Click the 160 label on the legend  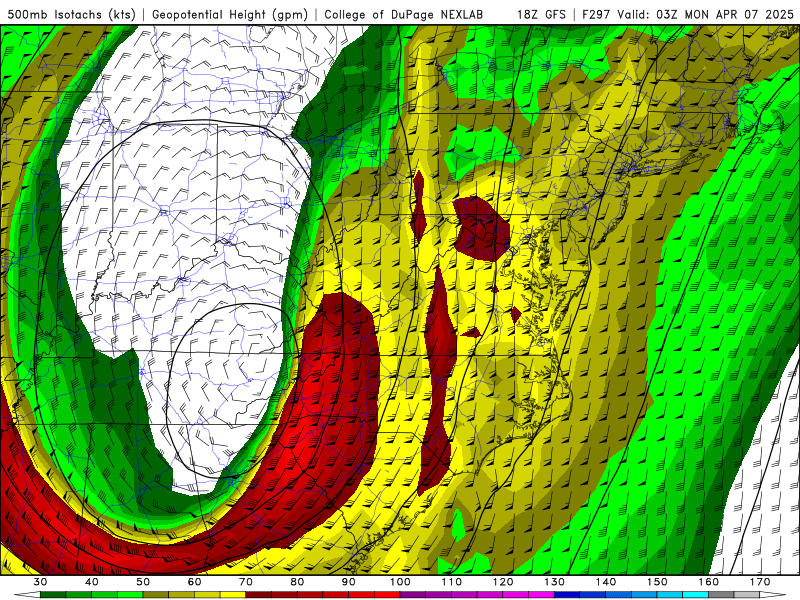click(x=709, y=582)
